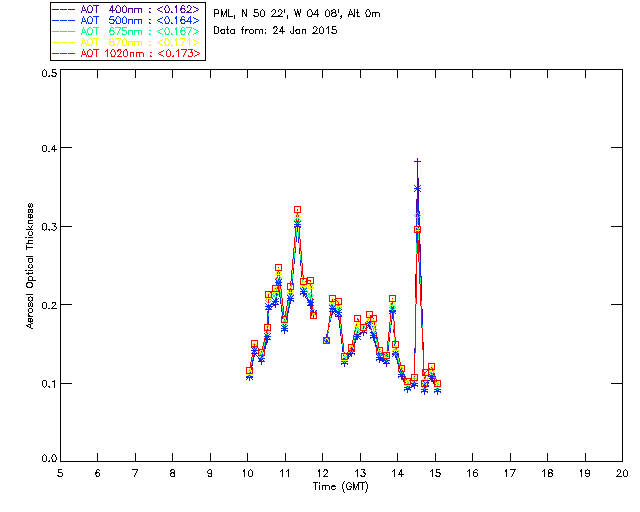Click the x-axis label 8

[x=172, y=473]
